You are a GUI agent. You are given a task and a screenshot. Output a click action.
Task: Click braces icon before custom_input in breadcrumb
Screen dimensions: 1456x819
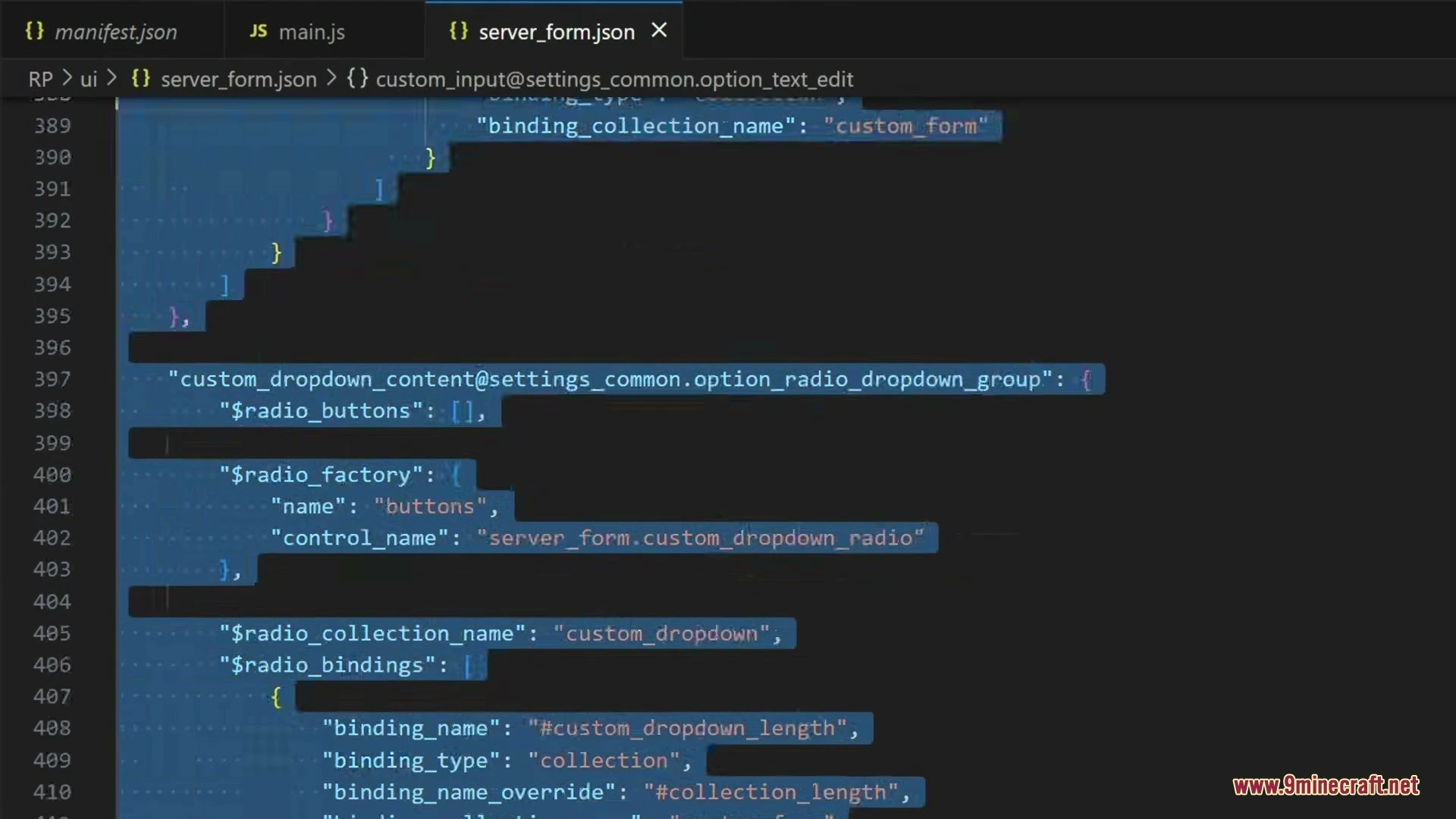point(357,78)
